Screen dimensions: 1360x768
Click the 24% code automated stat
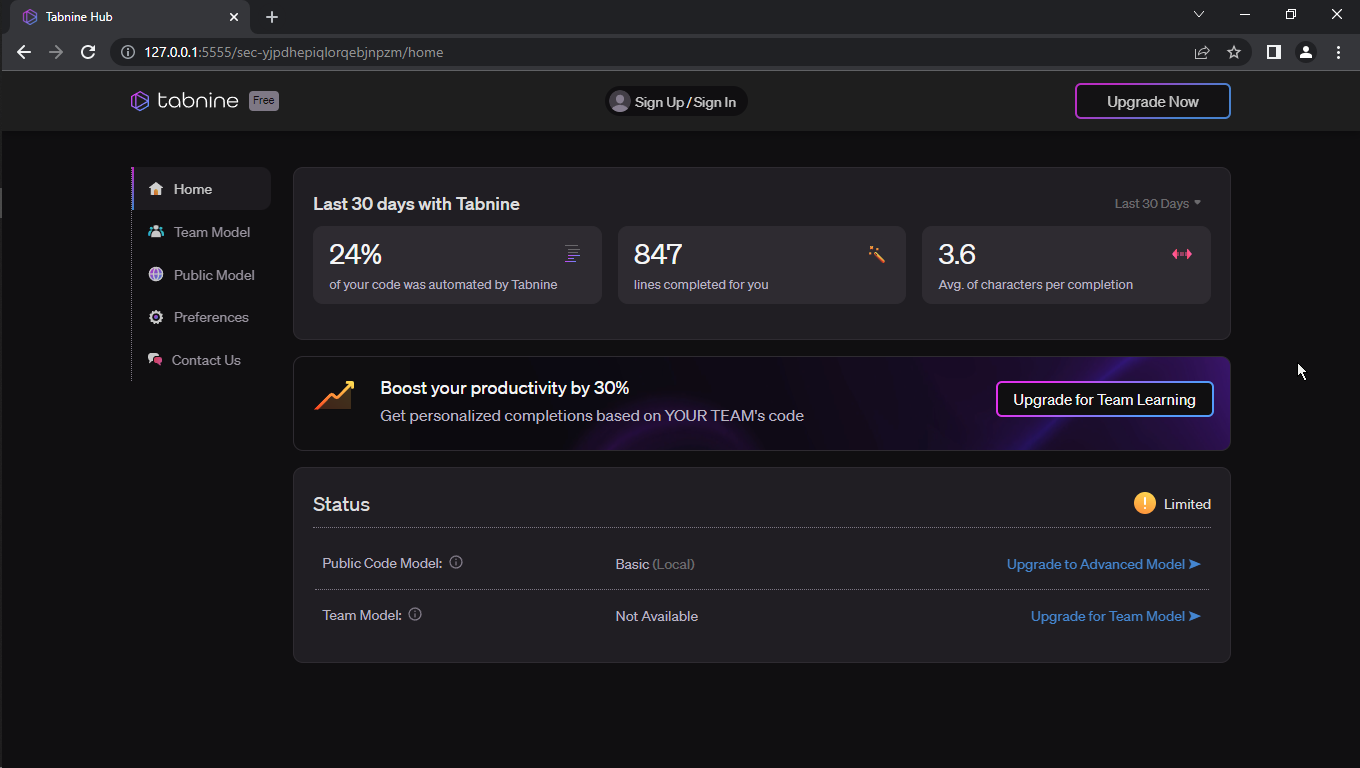[x=457, y=265]
